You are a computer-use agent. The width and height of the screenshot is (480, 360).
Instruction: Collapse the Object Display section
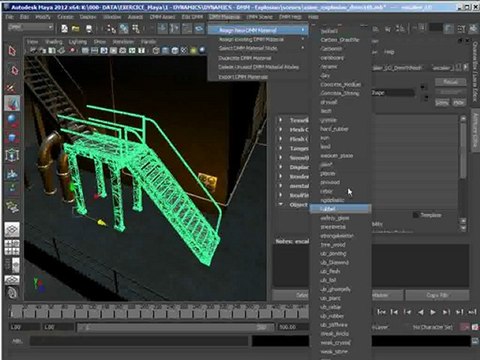(281, 204)
